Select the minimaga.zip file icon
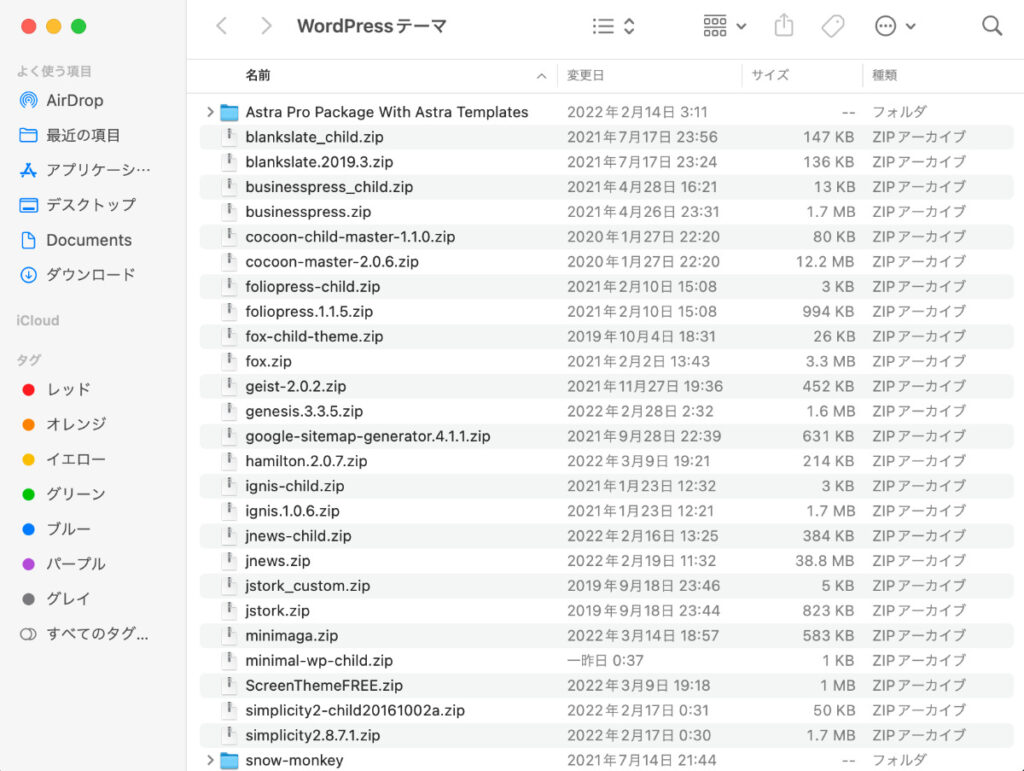 [x=229, y=636]
